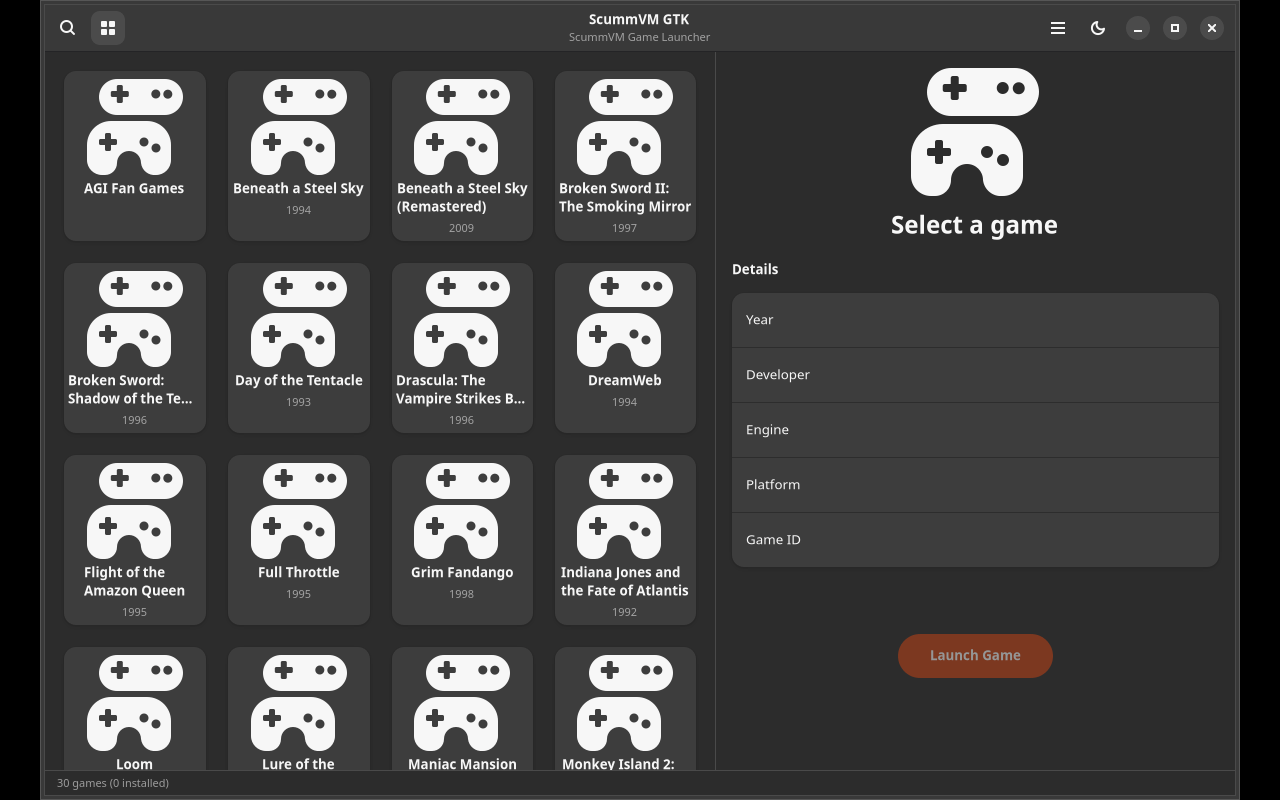Select the Monkey Island 2 controller icon

625,703
